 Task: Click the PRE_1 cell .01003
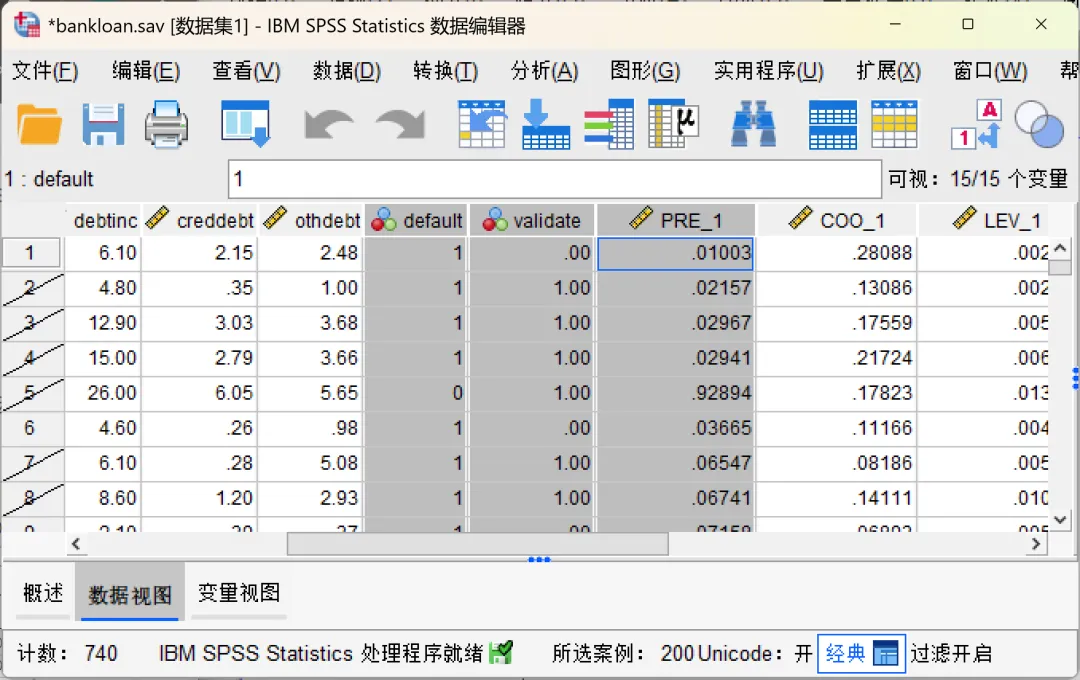click(x=676, y=253)
